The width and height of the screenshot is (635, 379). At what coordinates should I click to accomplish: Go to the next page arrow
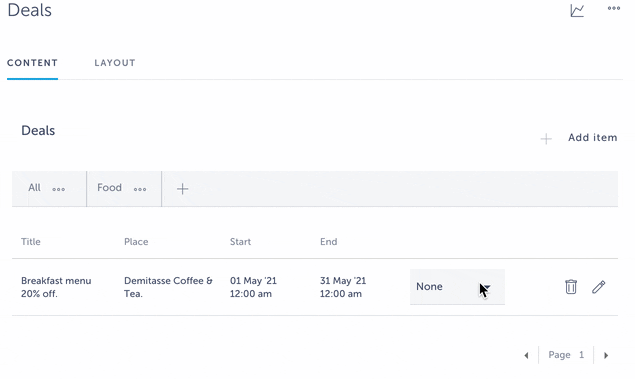click(606, 356)
